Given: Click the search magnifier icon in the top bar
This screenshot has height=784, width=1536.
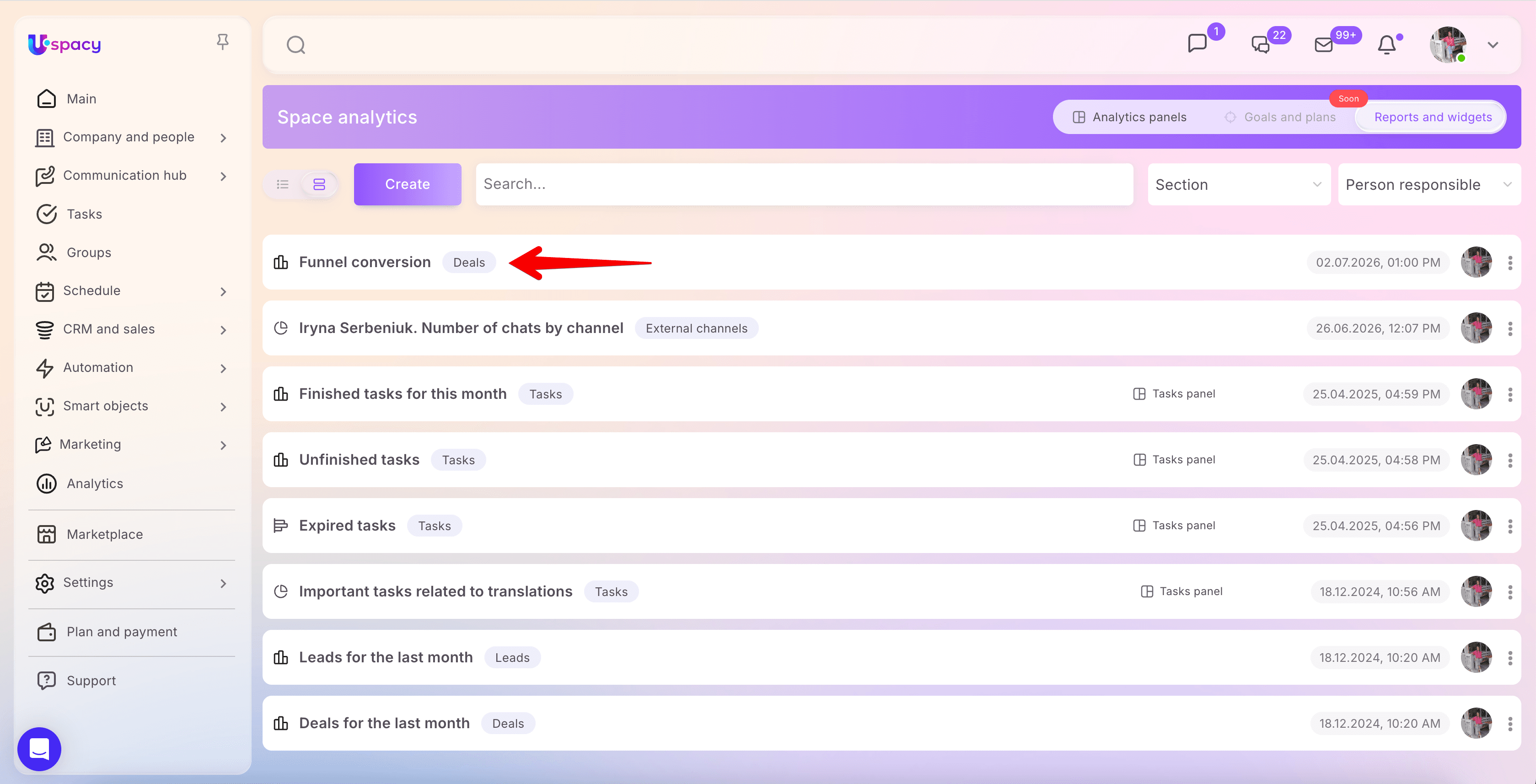Looking at the screenshot, I should tap(296, 45).
